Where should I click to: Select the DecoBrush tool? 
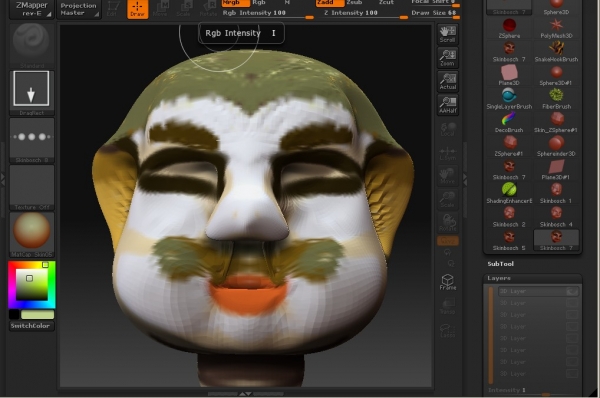tap(509, 122)
